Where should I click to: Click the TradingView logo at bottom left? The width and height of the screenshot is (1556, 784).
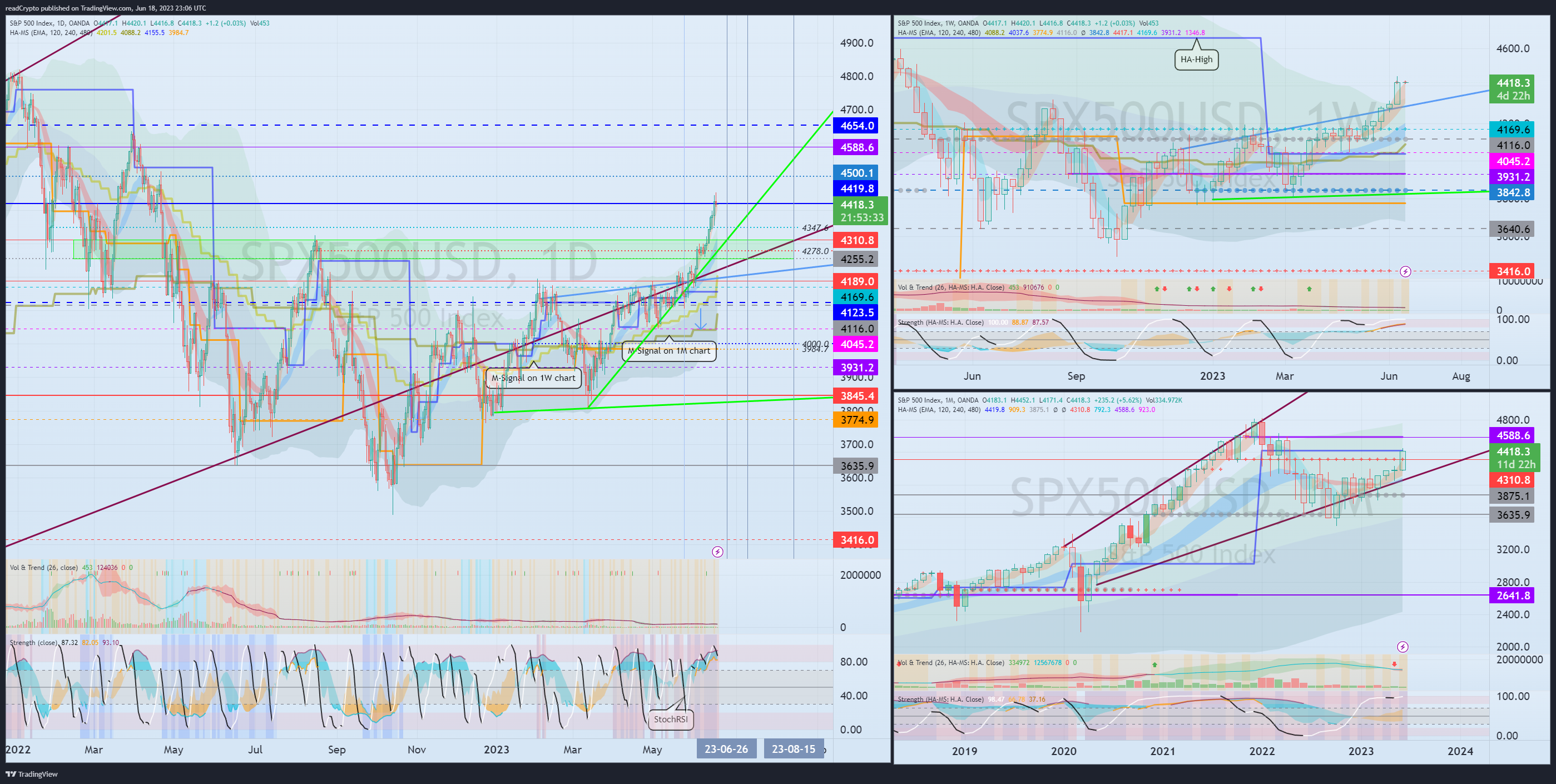31,774
